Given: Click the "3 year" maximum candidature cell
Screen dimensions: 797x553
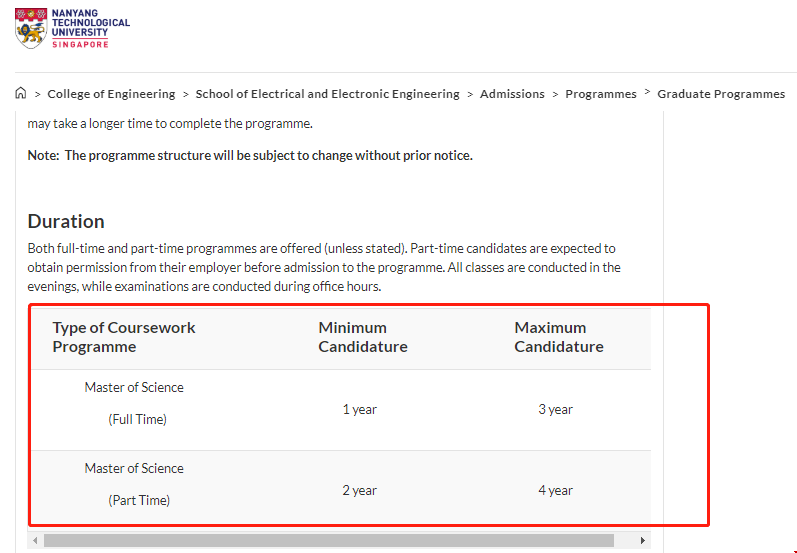Looking at the screenshot, I should coord(555,409).
